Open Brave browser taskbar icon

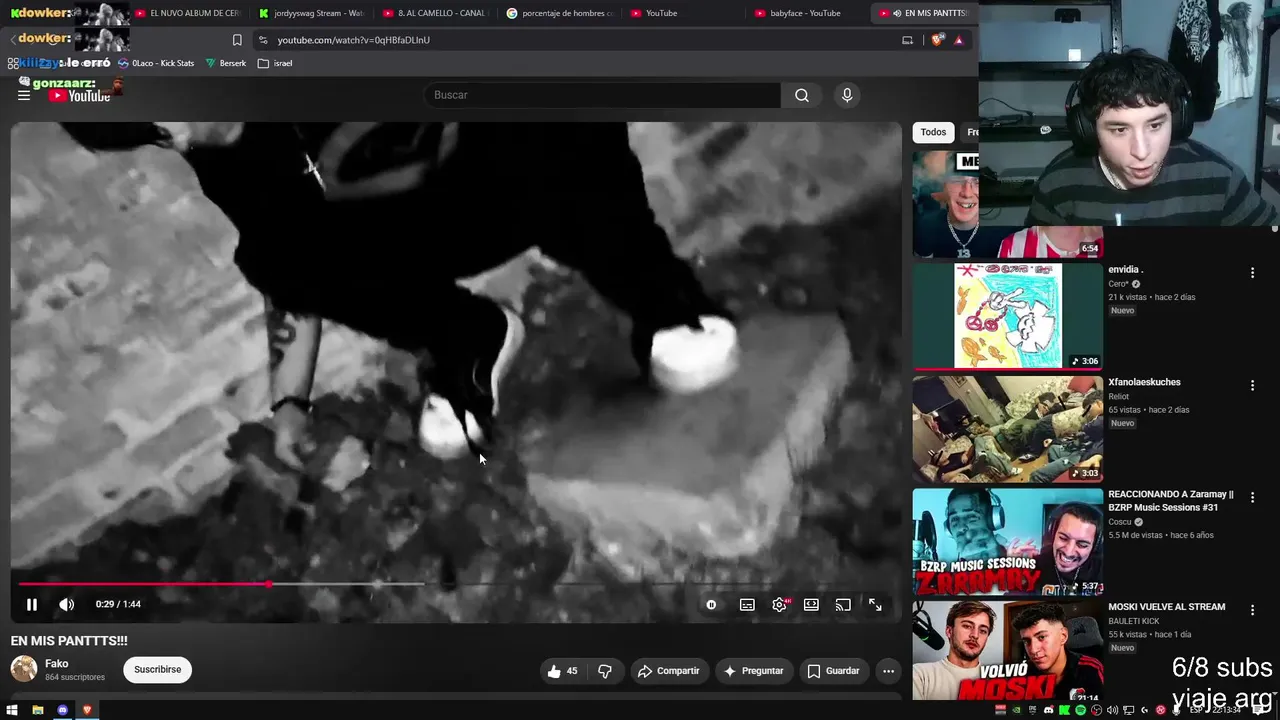pyautogui.click(x=87, y=710)
